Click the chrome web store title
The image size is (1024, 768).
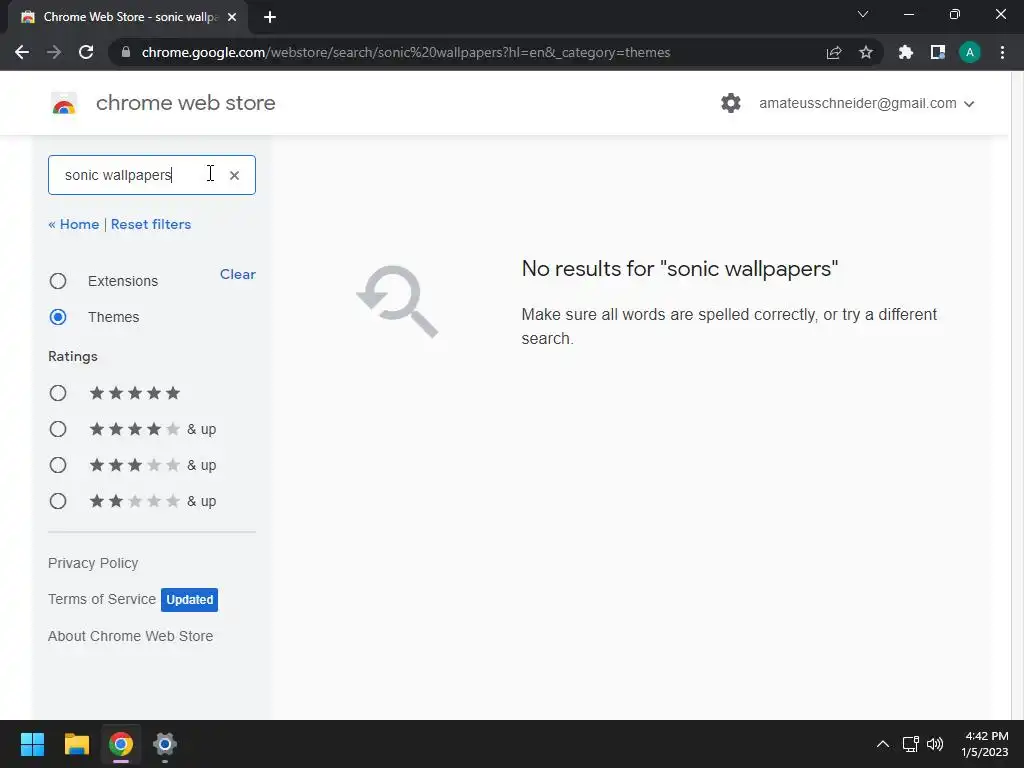tap(185, 103)
